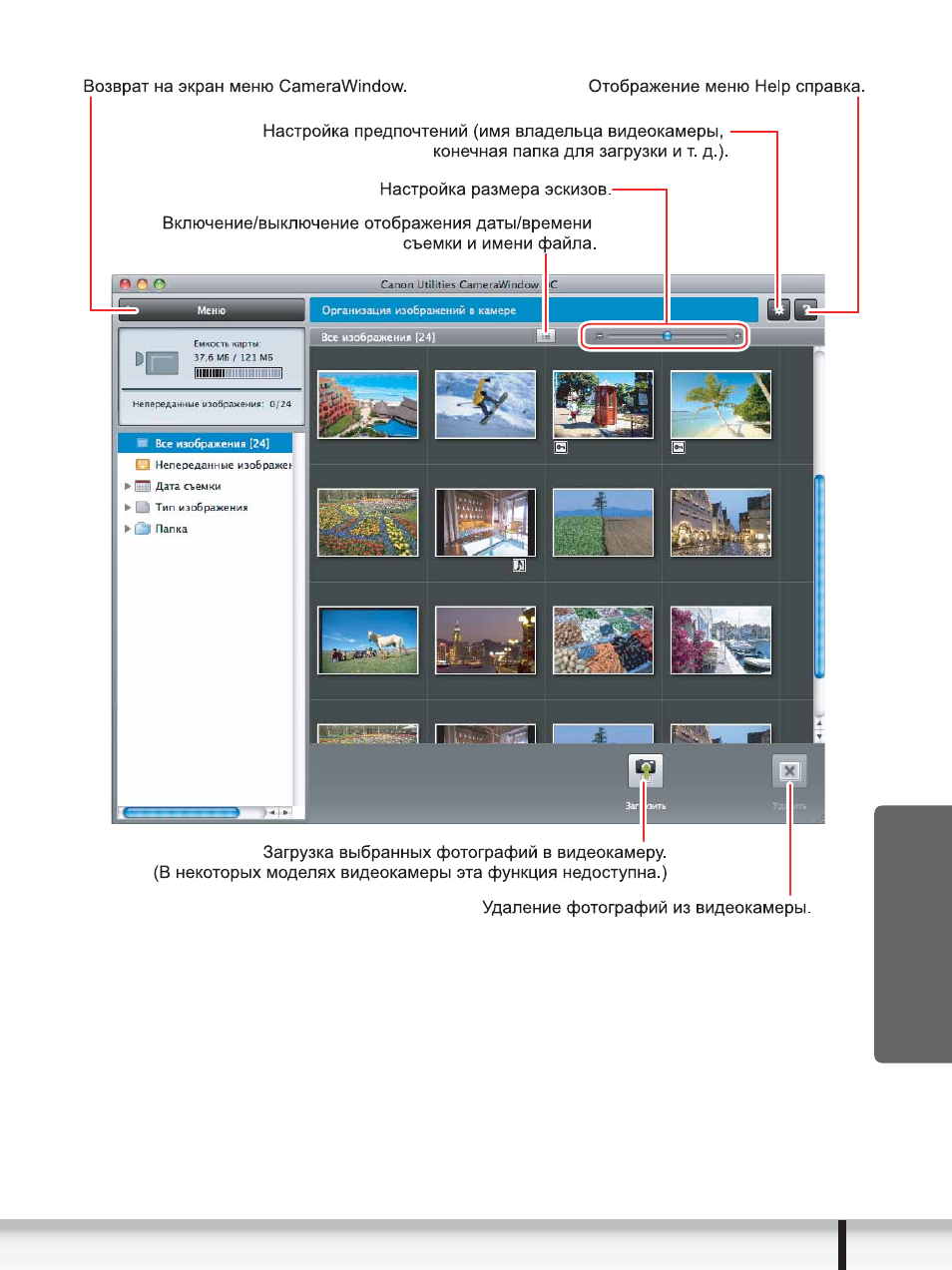Select the Тип изображения item
This screenshot has height=1270, width=952.
(192, 507)
